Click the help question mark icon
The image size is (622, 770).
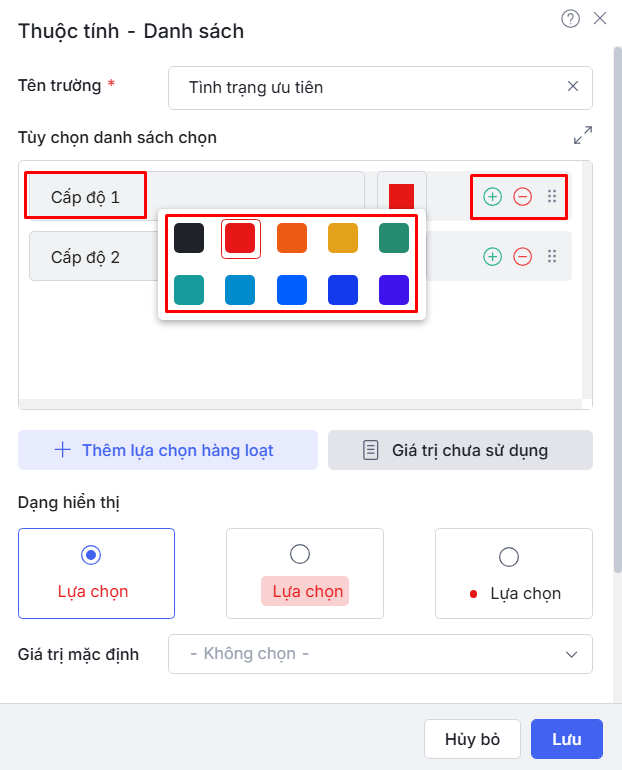(x=571, y=18)
